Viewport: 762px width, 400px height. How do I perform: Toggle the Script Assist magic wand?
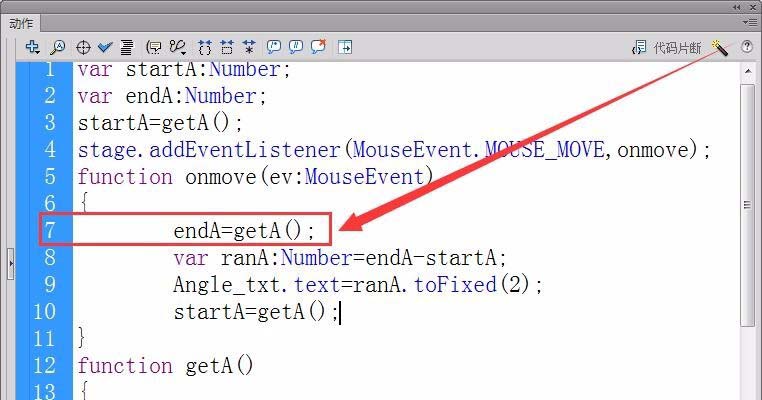click(x=720, y=48)
